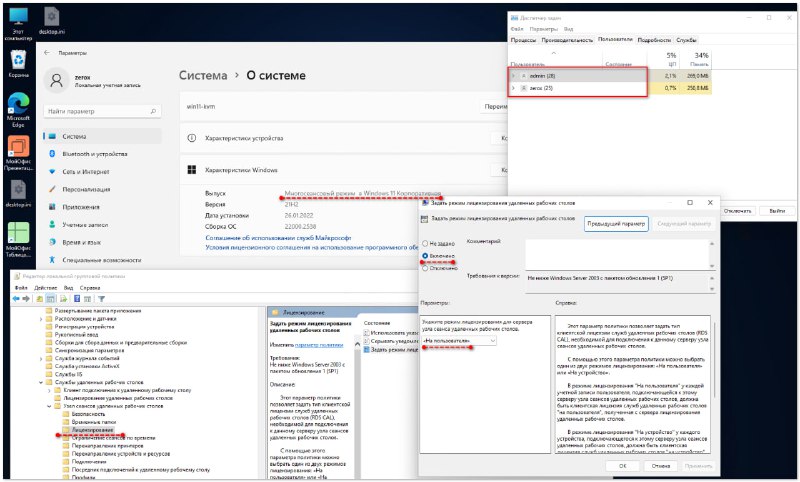This screenshot has width=800, height=482.
Task: Click Выйти button in Task Manager
Action: (x=777, y=211)
